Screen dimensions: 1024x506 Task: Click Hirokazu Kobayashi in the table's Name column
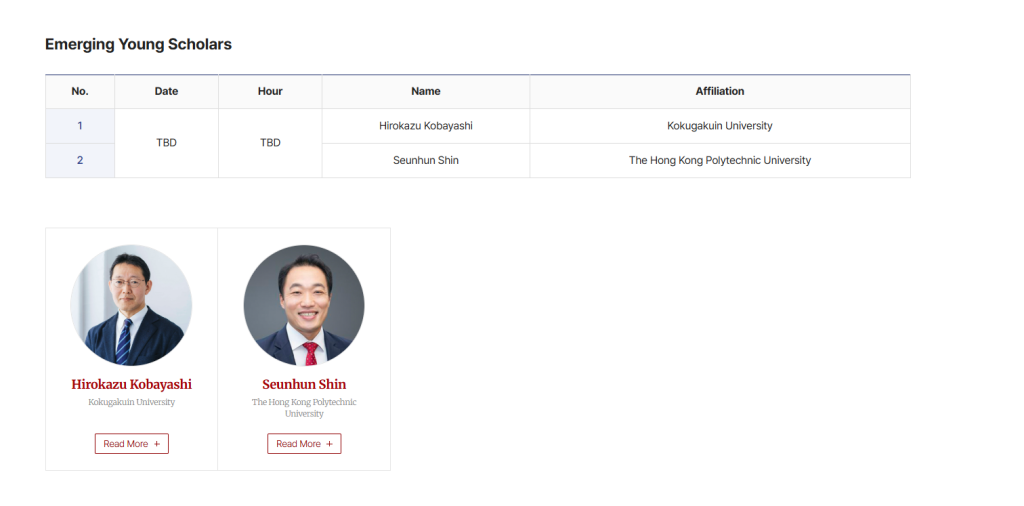pyautogui.click(x=426, y=126)
